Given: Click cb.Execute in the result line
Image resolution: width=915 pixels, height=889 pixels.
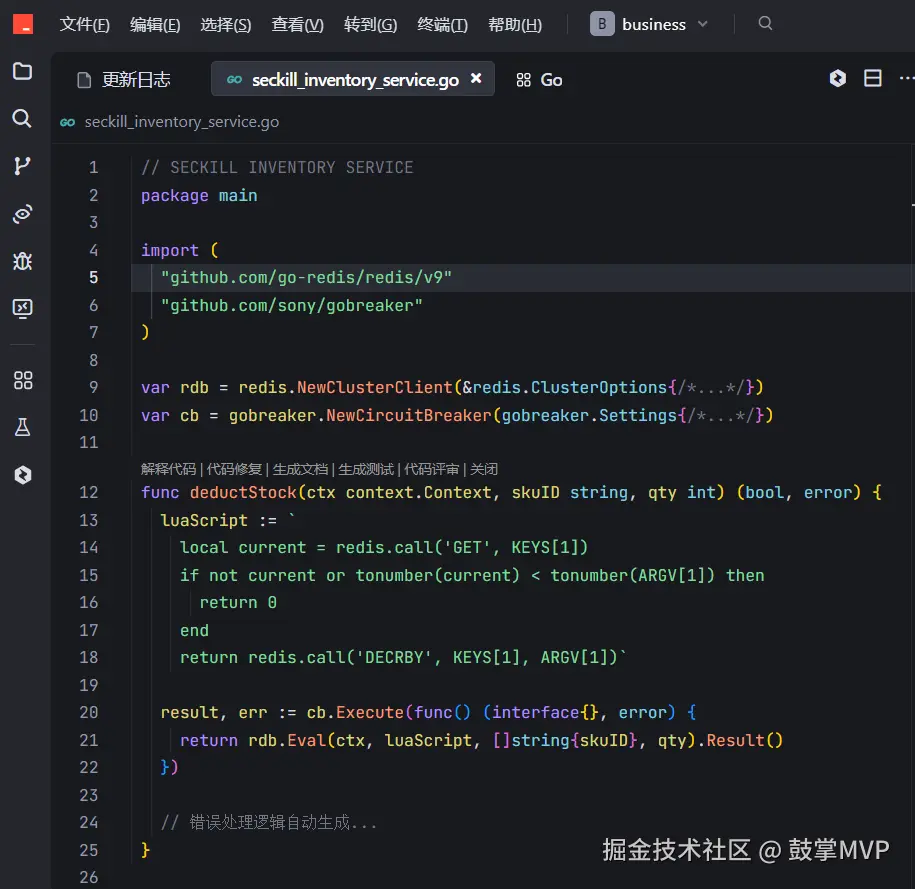Looking at the screenshot, I should (355, 713).
